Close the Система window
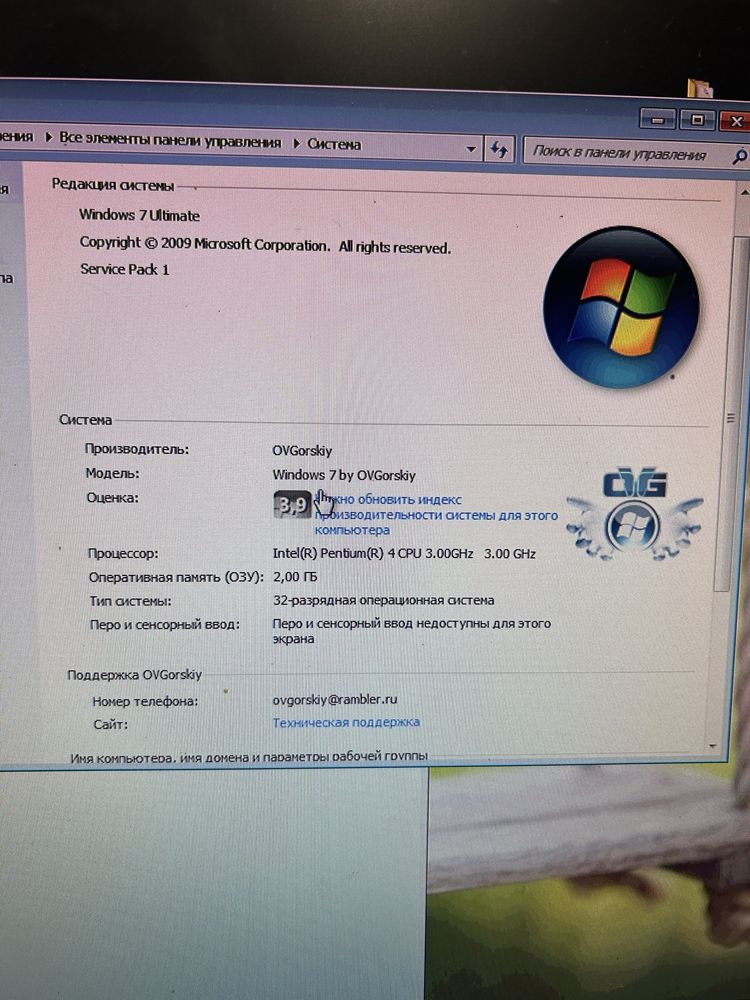This screenshot has width=750, height=1000. (735, 121)
